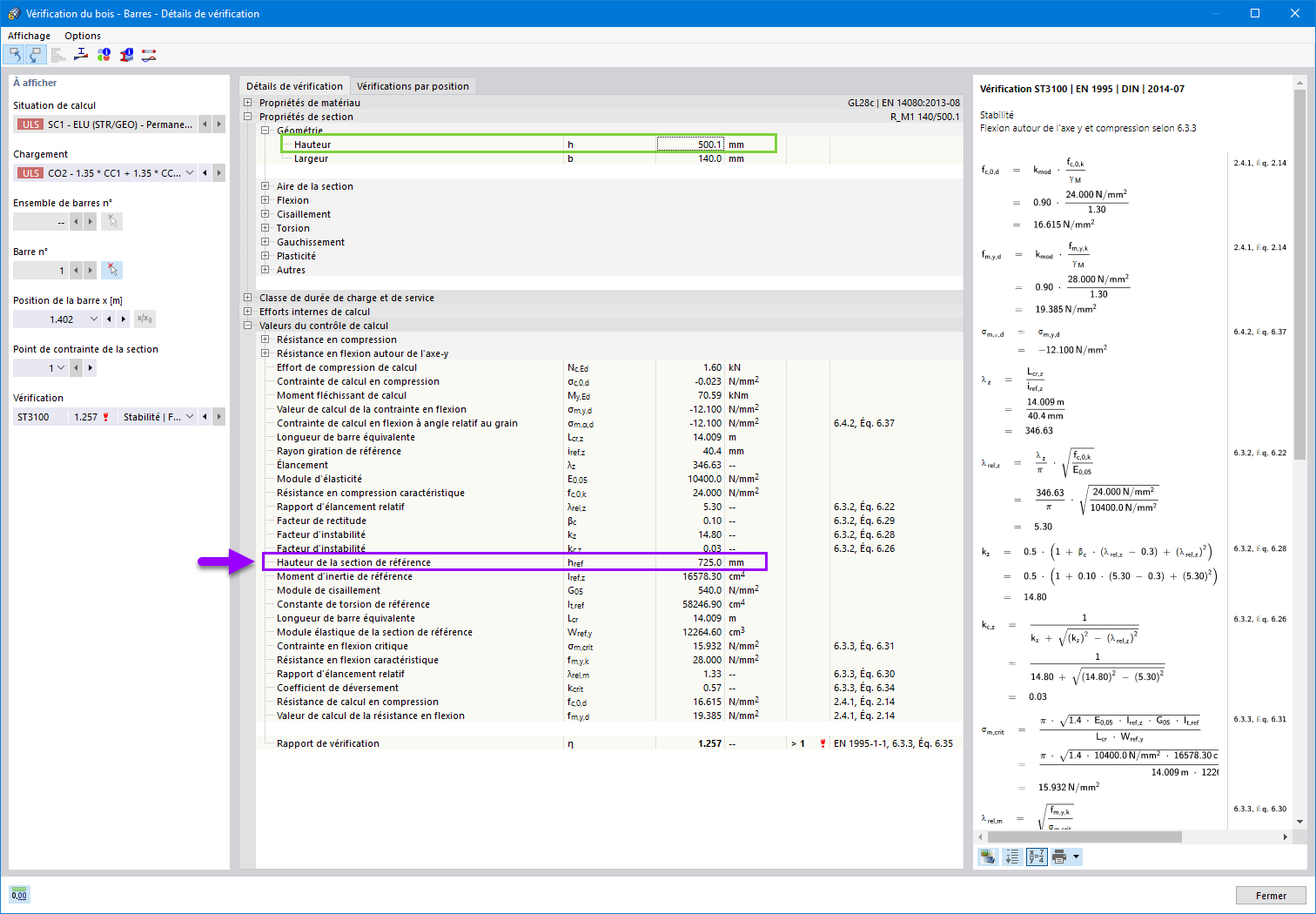Open material info via colored circles icon
This screenshot has width=1316, height=914.
click(x=104, y=55)
